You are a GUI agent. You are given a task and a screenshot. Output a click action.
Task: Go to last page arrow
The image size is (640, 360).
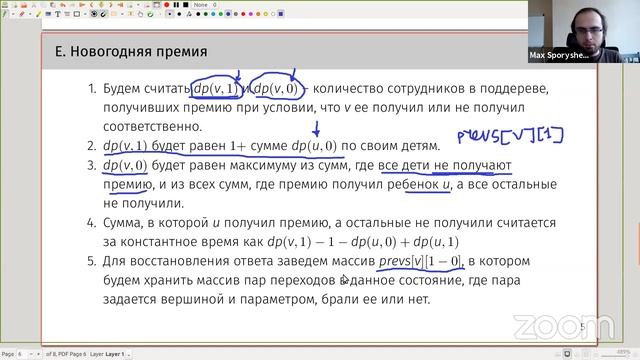120,5
